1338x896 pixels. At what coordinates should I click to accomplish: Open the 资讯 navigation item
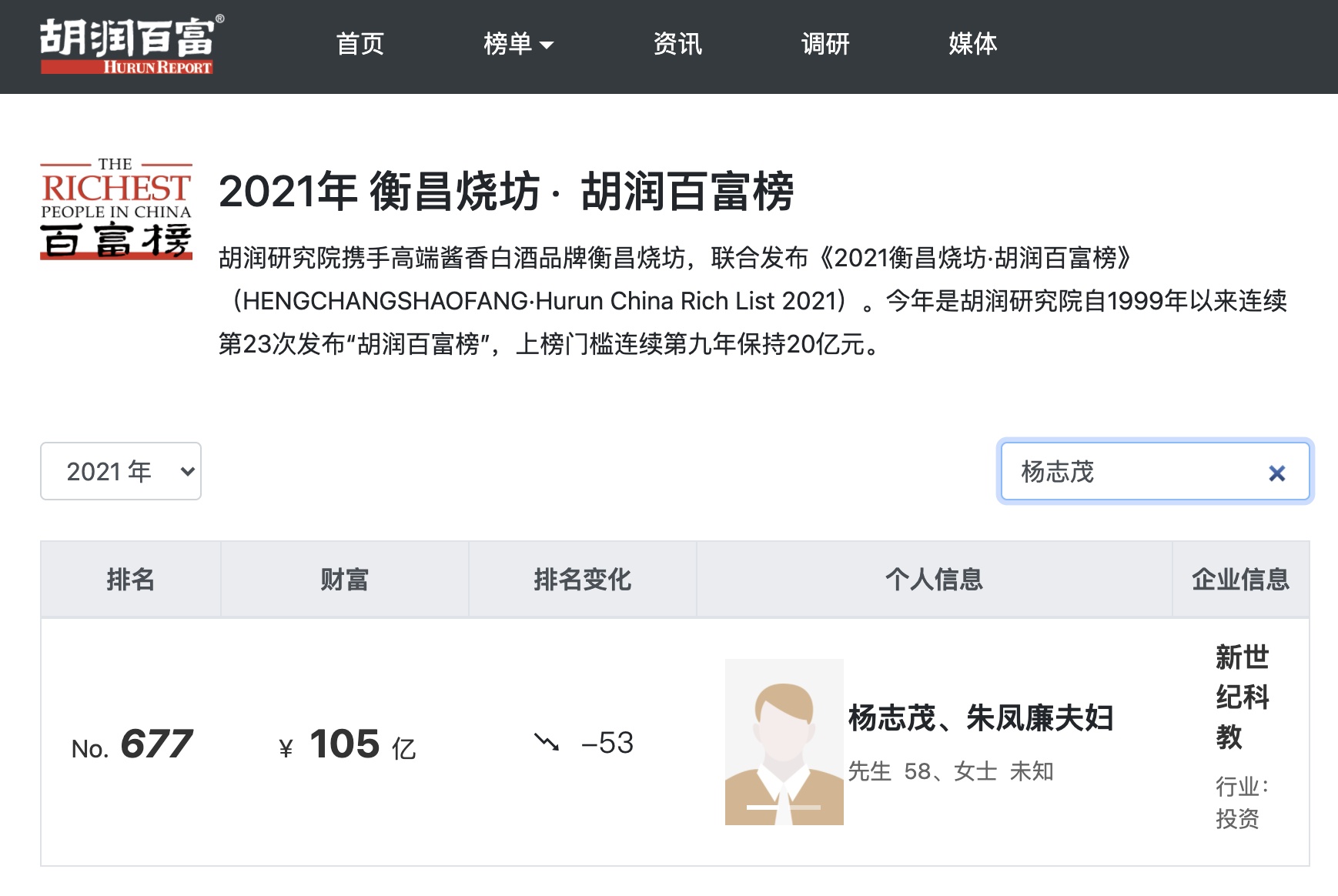(677, 44)
